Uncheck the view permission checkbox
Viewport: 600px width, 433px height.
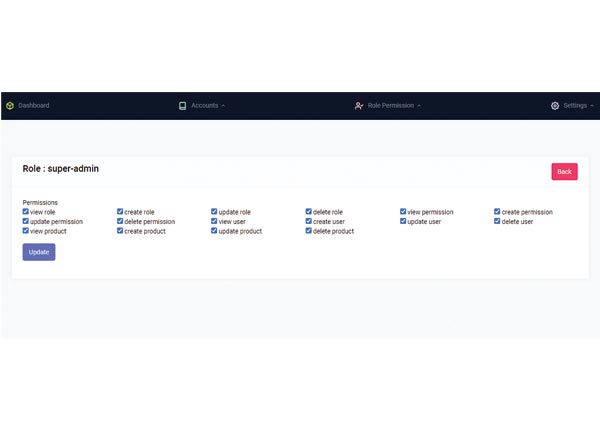click(403, 212)
